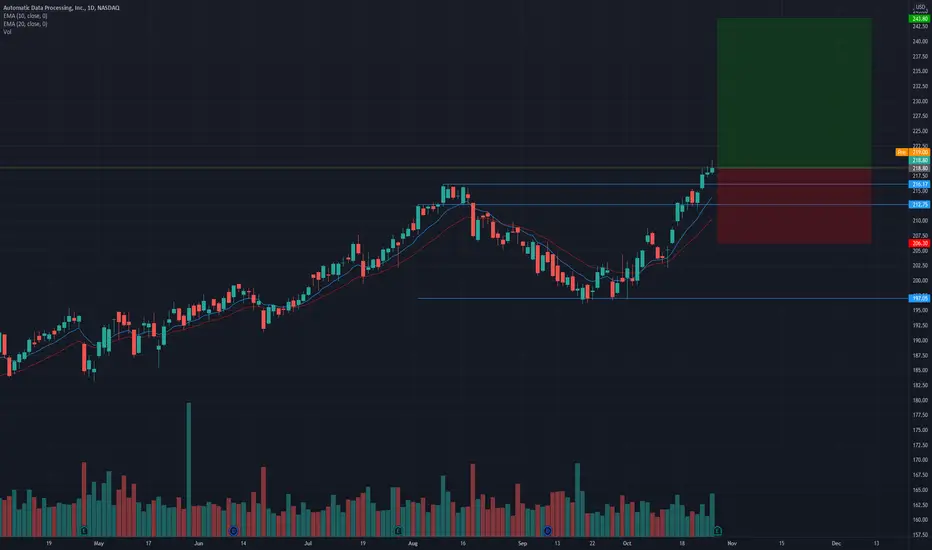This screenshot has height=550, width=932.
Task: Open the USD currency selector
Action: click(921, 7)
